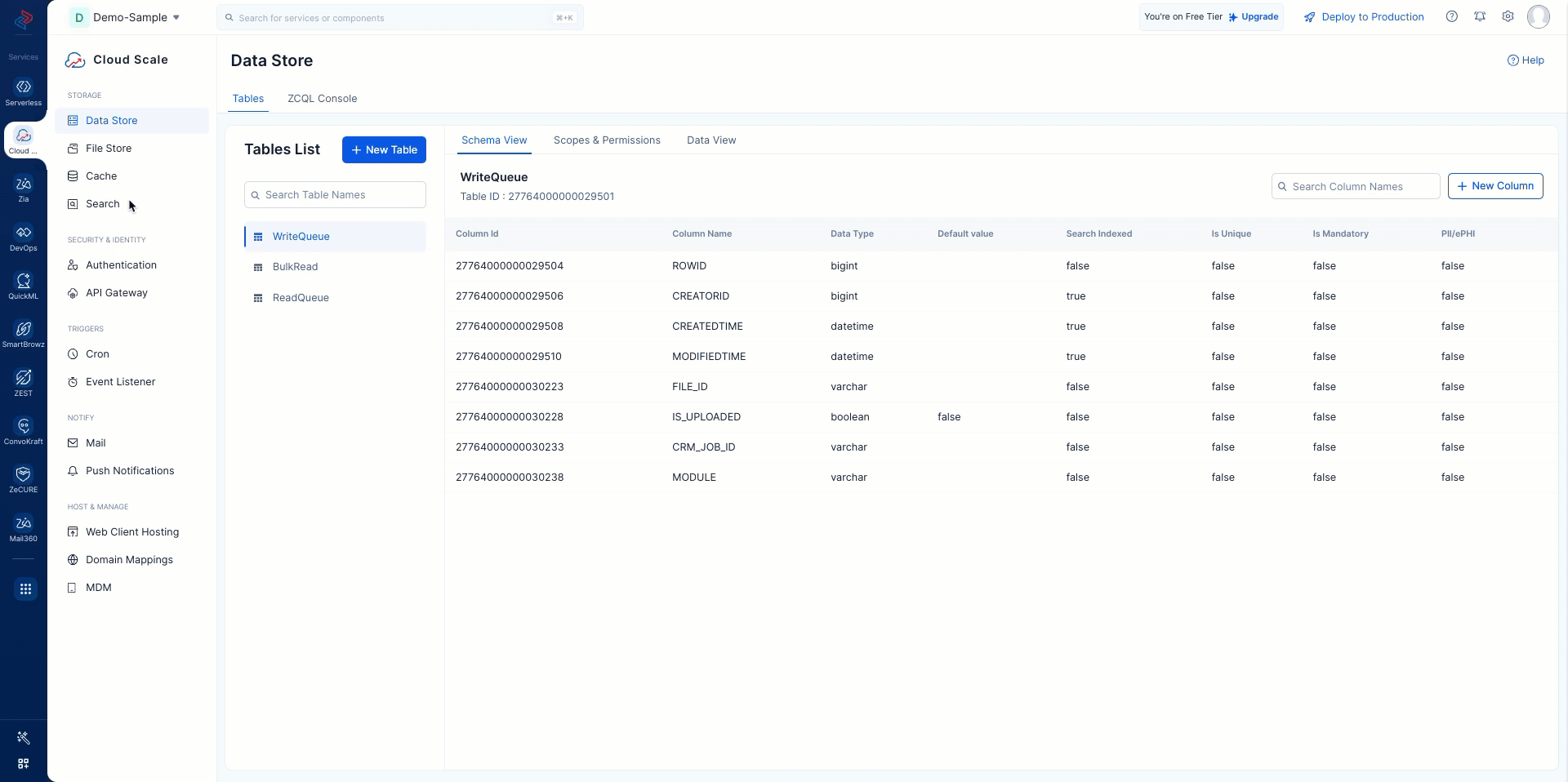Viewport: 1568px width, 782px height.
Task: Open File Store in the sidebar
Action: pyautogui.click(x=109, y=149)
